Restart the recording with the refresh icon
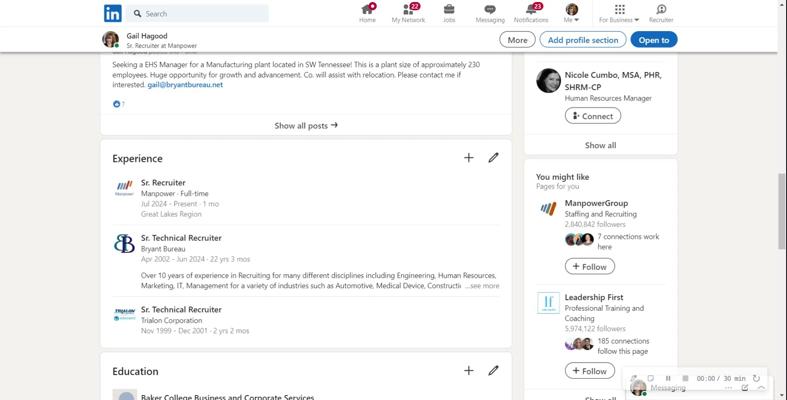The height and width of the screenshot is (400, 787). click(x=756, y=378)
